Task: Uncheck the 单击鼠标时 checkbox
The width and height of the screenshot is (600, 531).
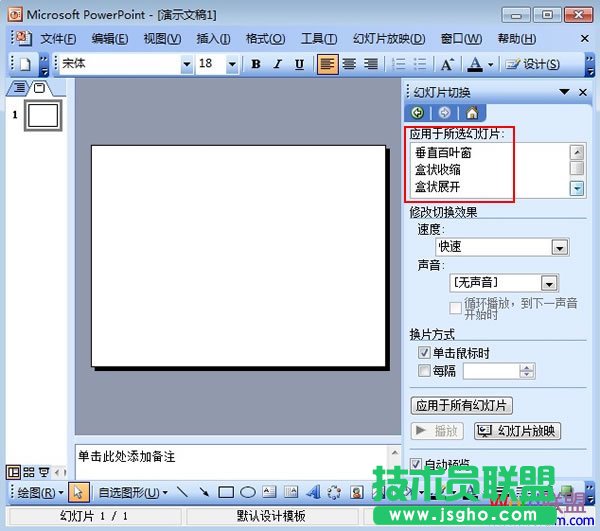Action: point(424,353)
